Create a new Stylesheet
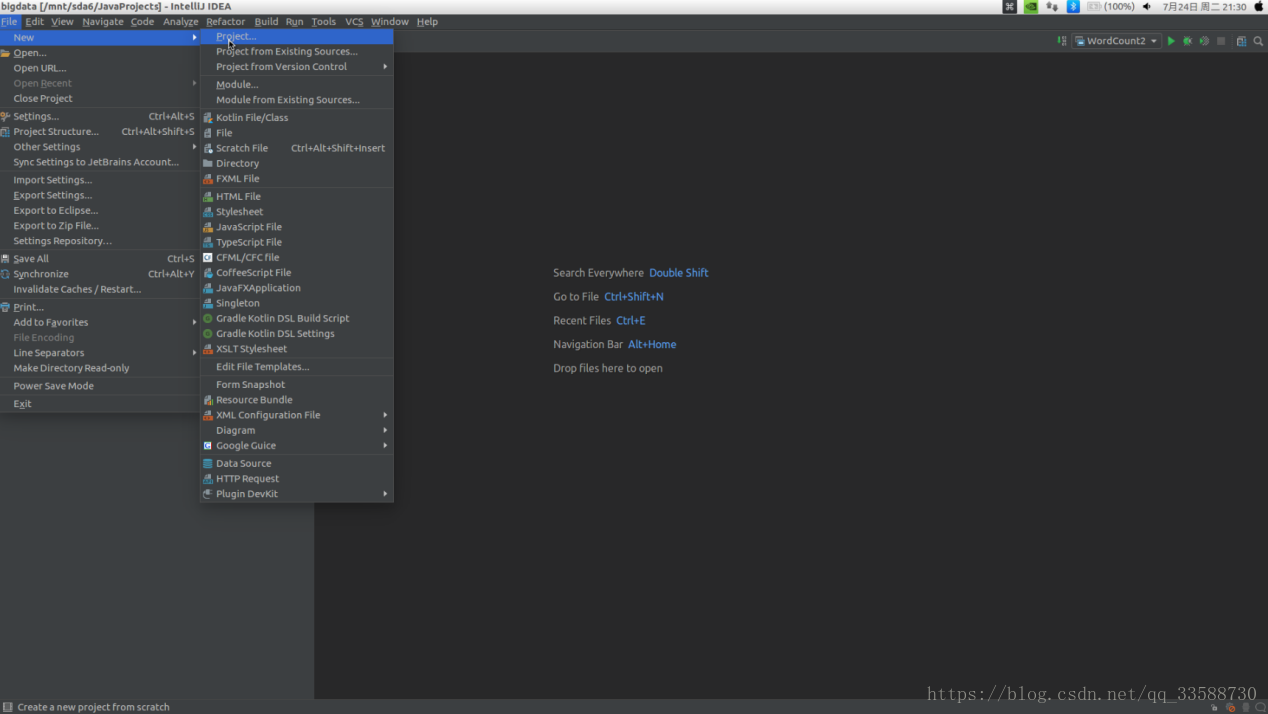Image resolution: width=1268 pixels, height=714 pixels. point(296,212)
